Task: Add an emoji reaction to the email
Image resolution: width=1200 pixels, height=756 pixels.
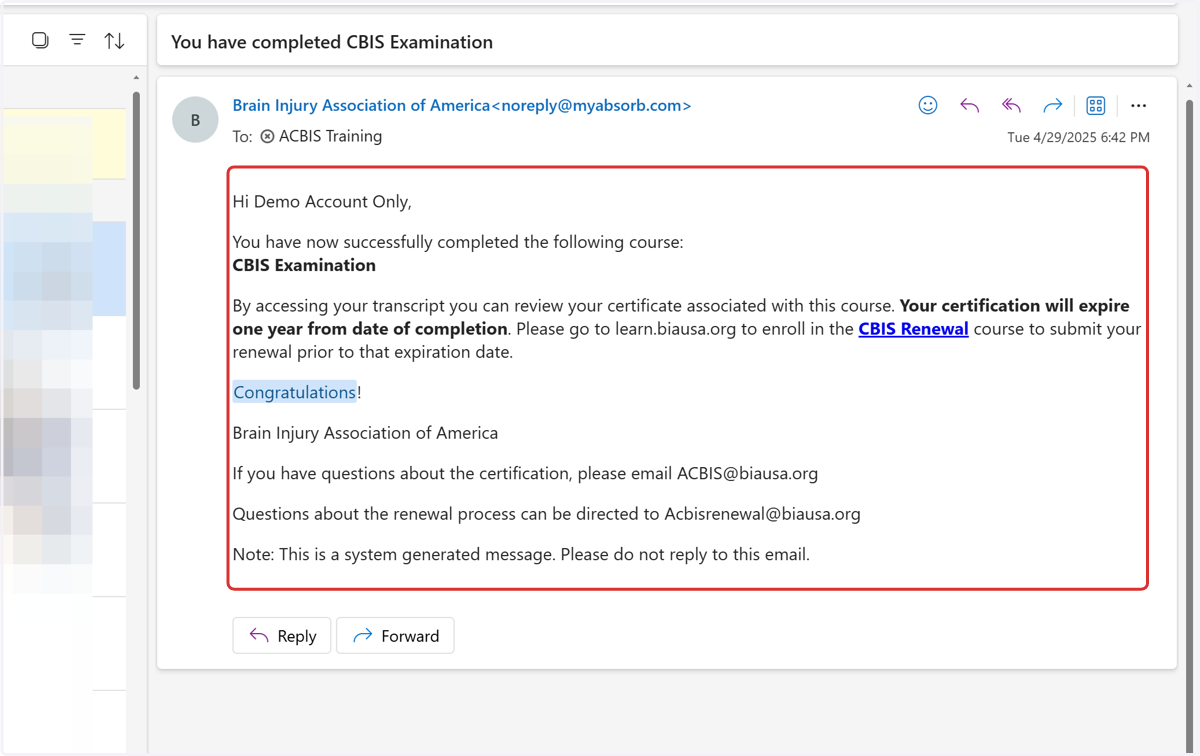Action: [928, 105]
